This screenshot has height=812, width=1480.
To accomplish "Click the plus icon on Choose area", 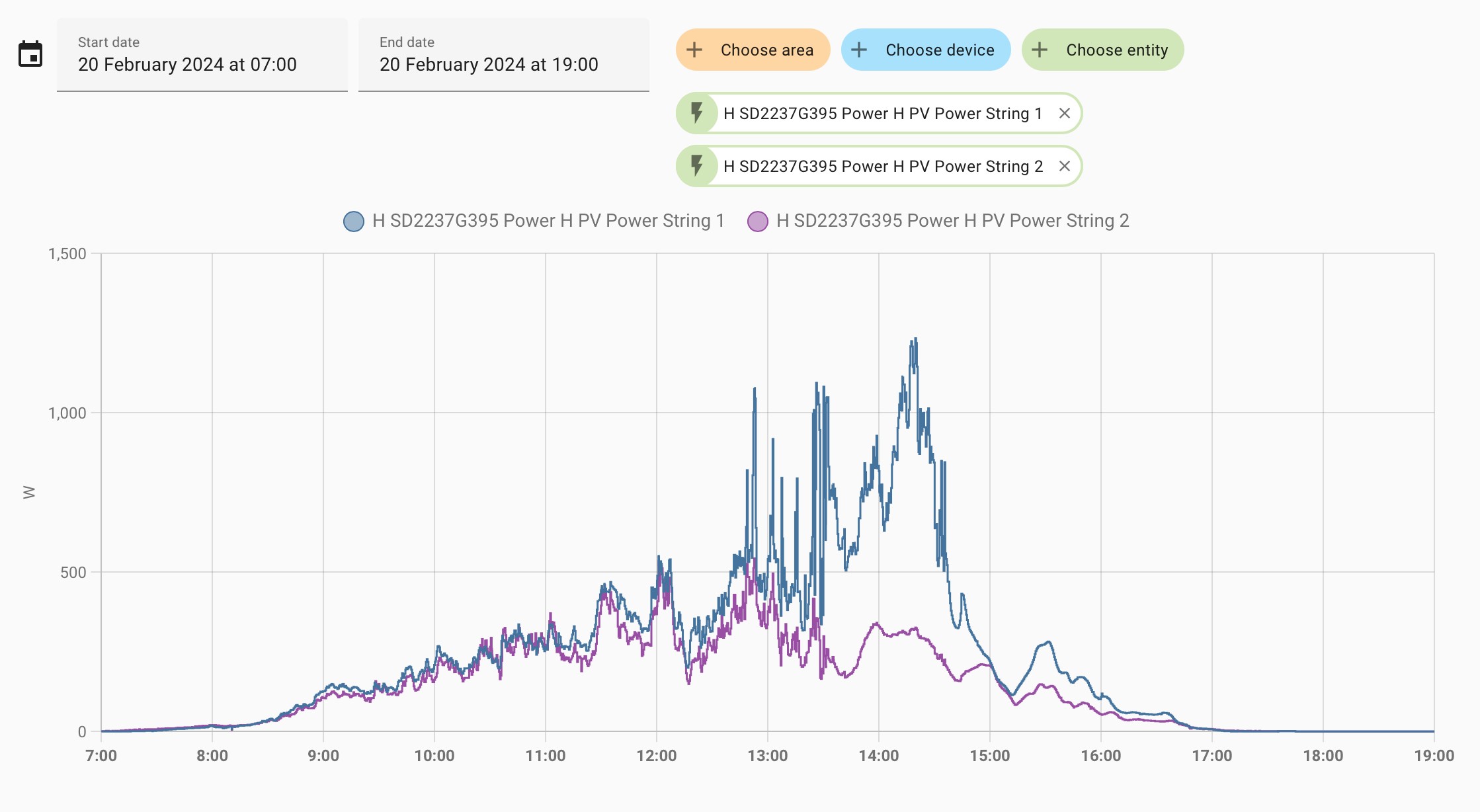I will [694, 50].
